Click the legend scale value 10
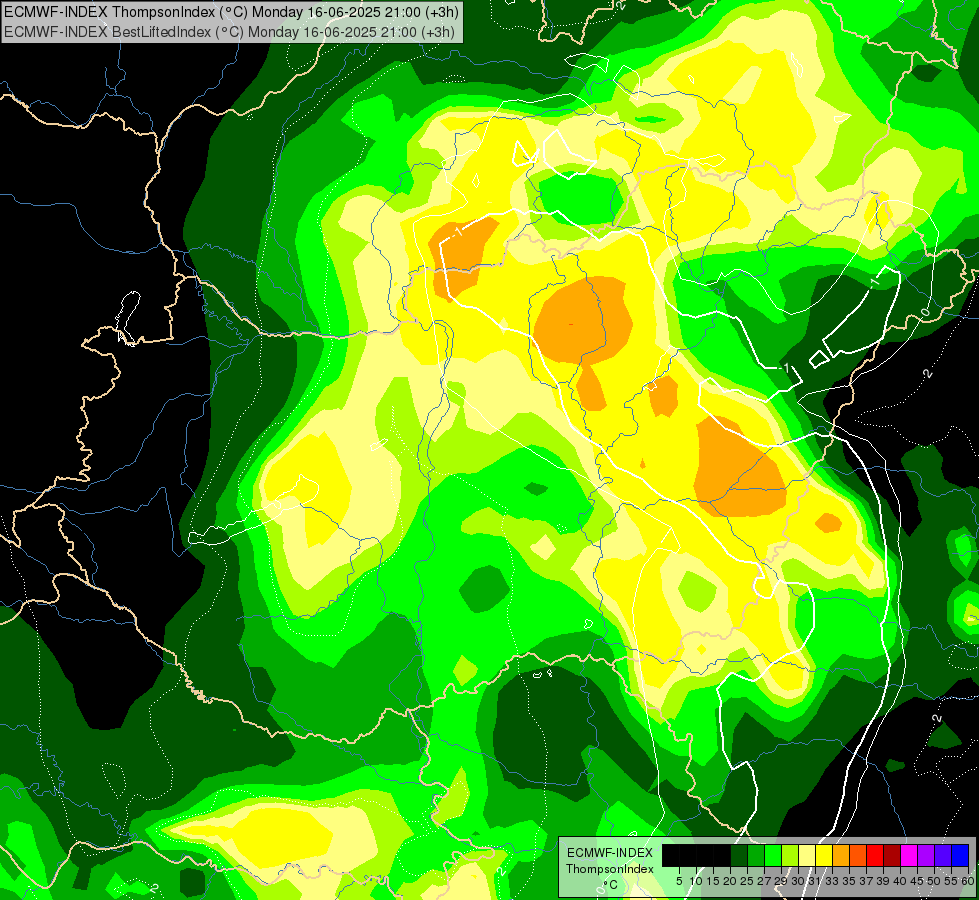 [696, 881]
